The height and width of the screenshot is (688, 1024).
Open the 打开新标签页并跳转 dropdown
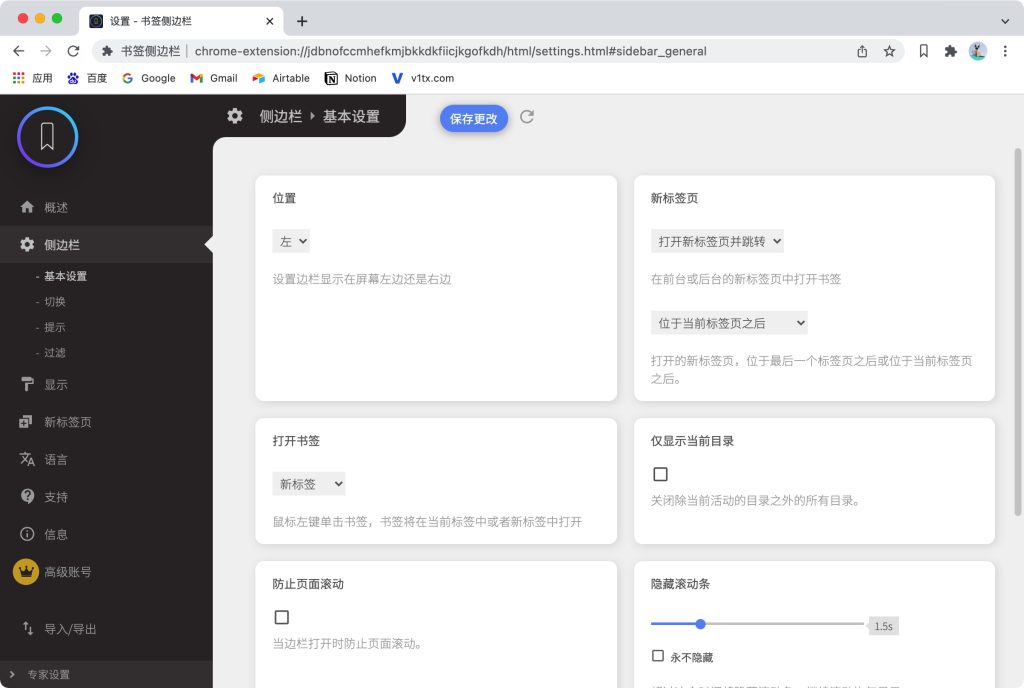[717, 242]
